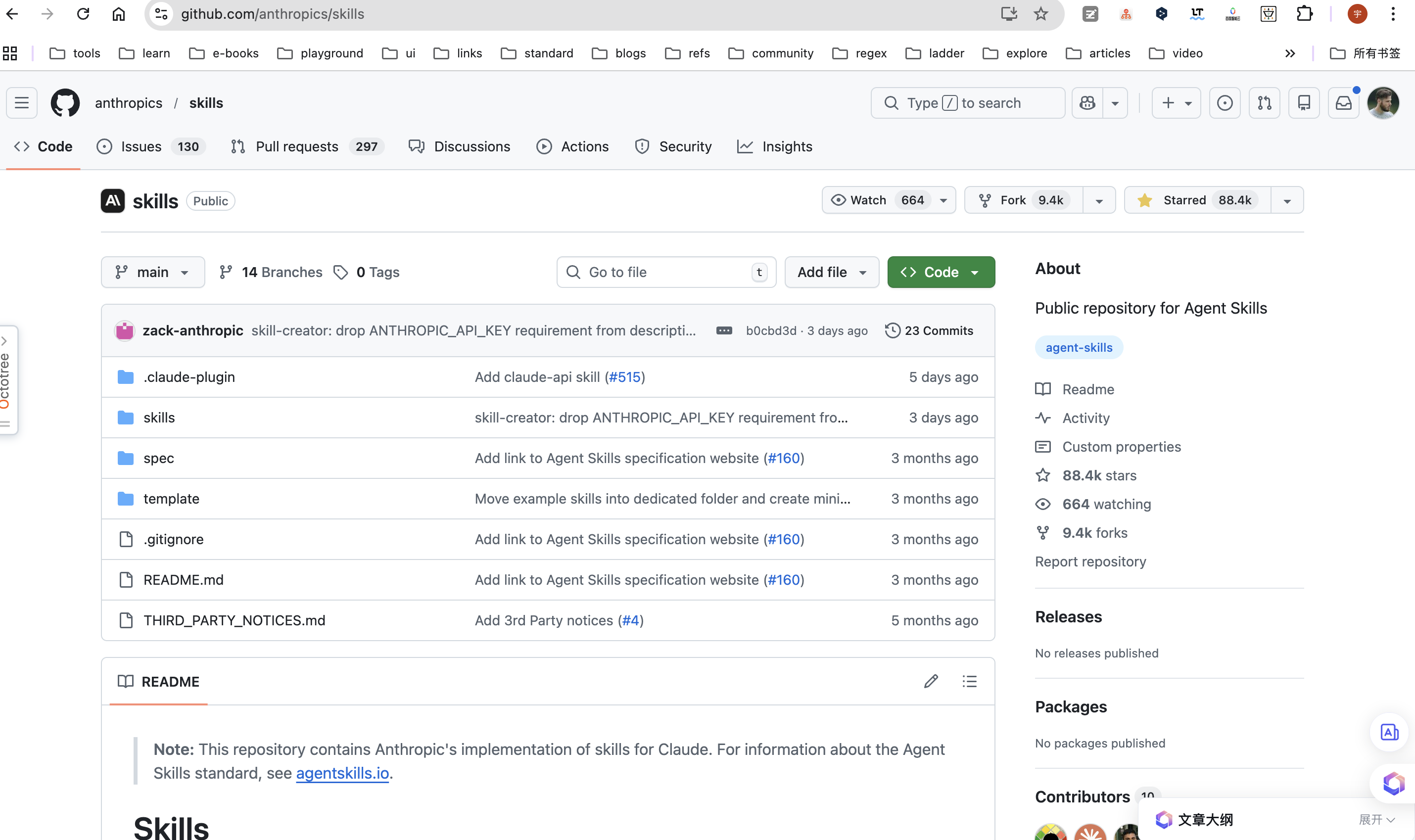Bookmark this page with the star icon
The height and width of the screenshot is (840, 1415).
(1040, 13)
